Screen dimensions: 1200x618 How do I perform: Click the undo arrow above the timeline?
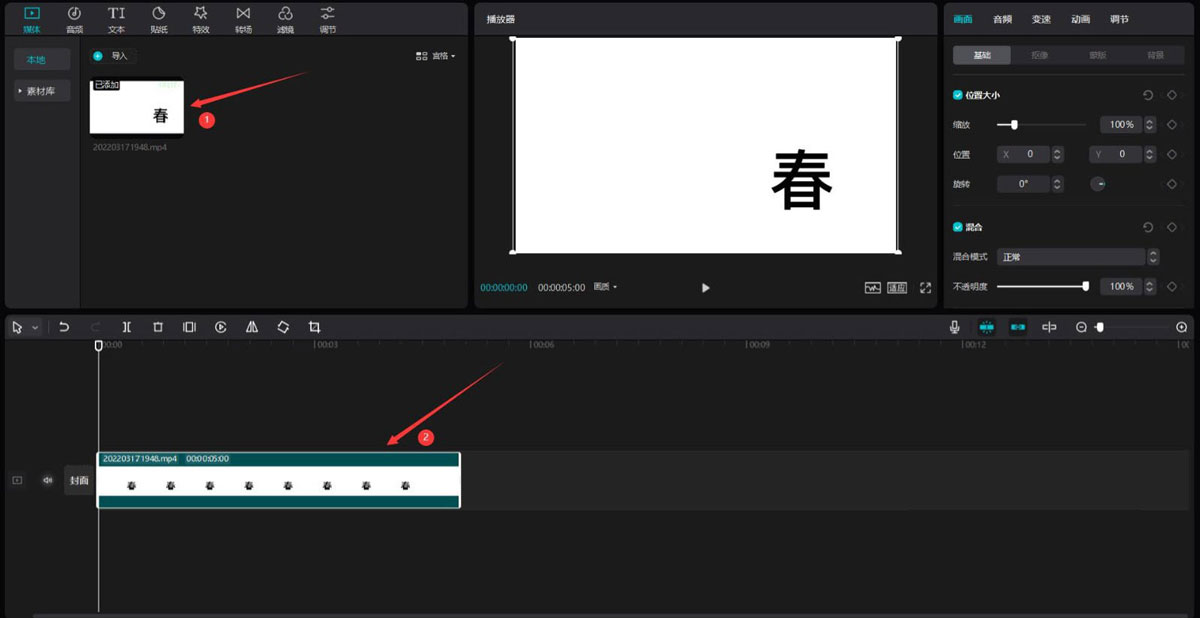(x=65, y=327)
